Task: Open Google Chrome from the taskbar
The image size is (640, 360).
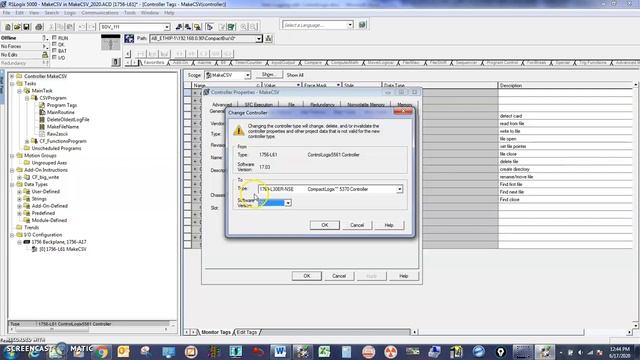Action: click(101, 351)
